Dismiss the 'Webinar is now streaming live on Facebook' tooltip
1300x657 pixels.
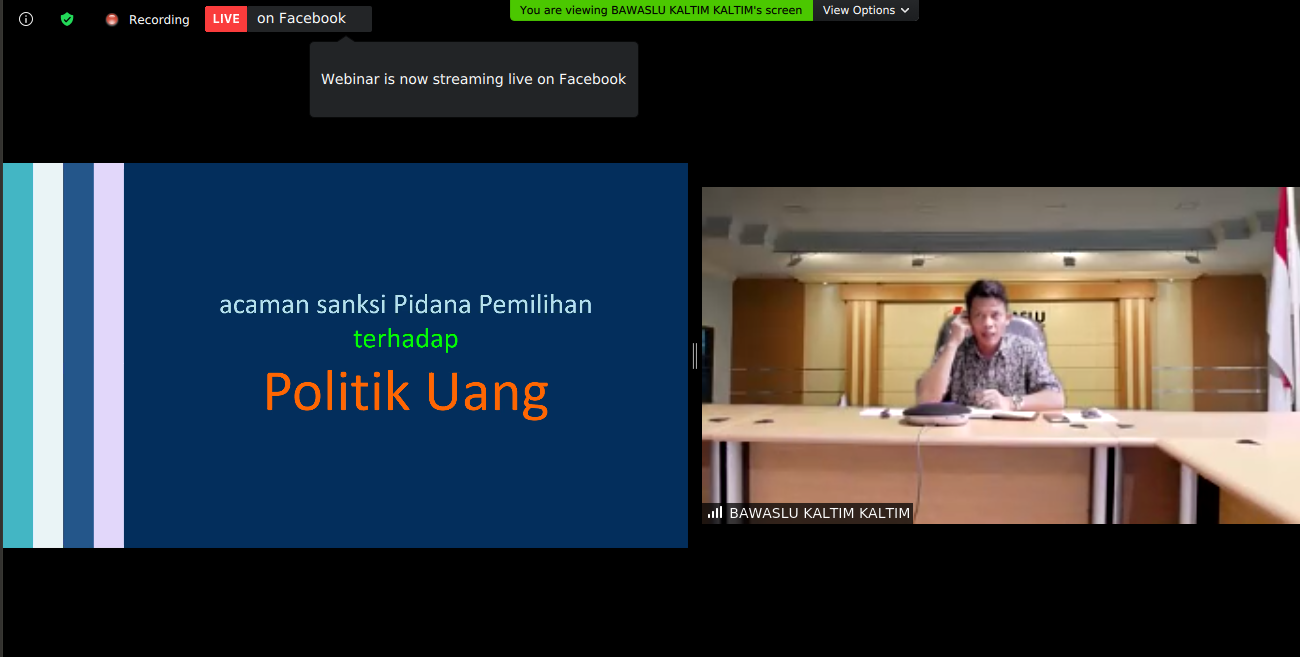[x=473, y=79]
